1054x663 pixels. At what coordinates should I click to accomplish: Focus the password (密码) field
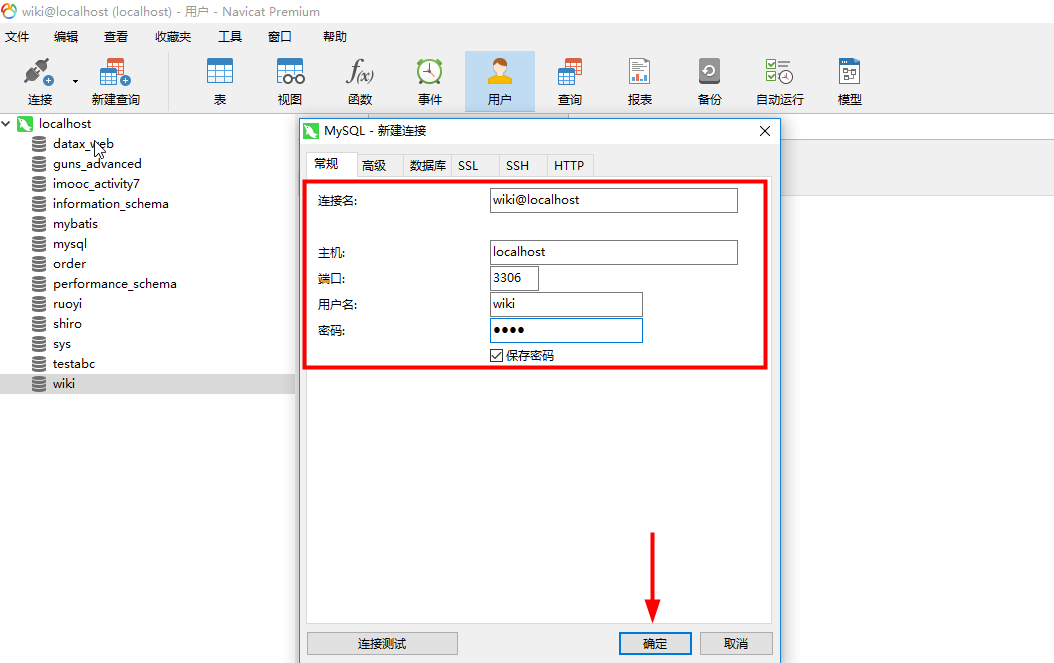click(x=566, y=330)
